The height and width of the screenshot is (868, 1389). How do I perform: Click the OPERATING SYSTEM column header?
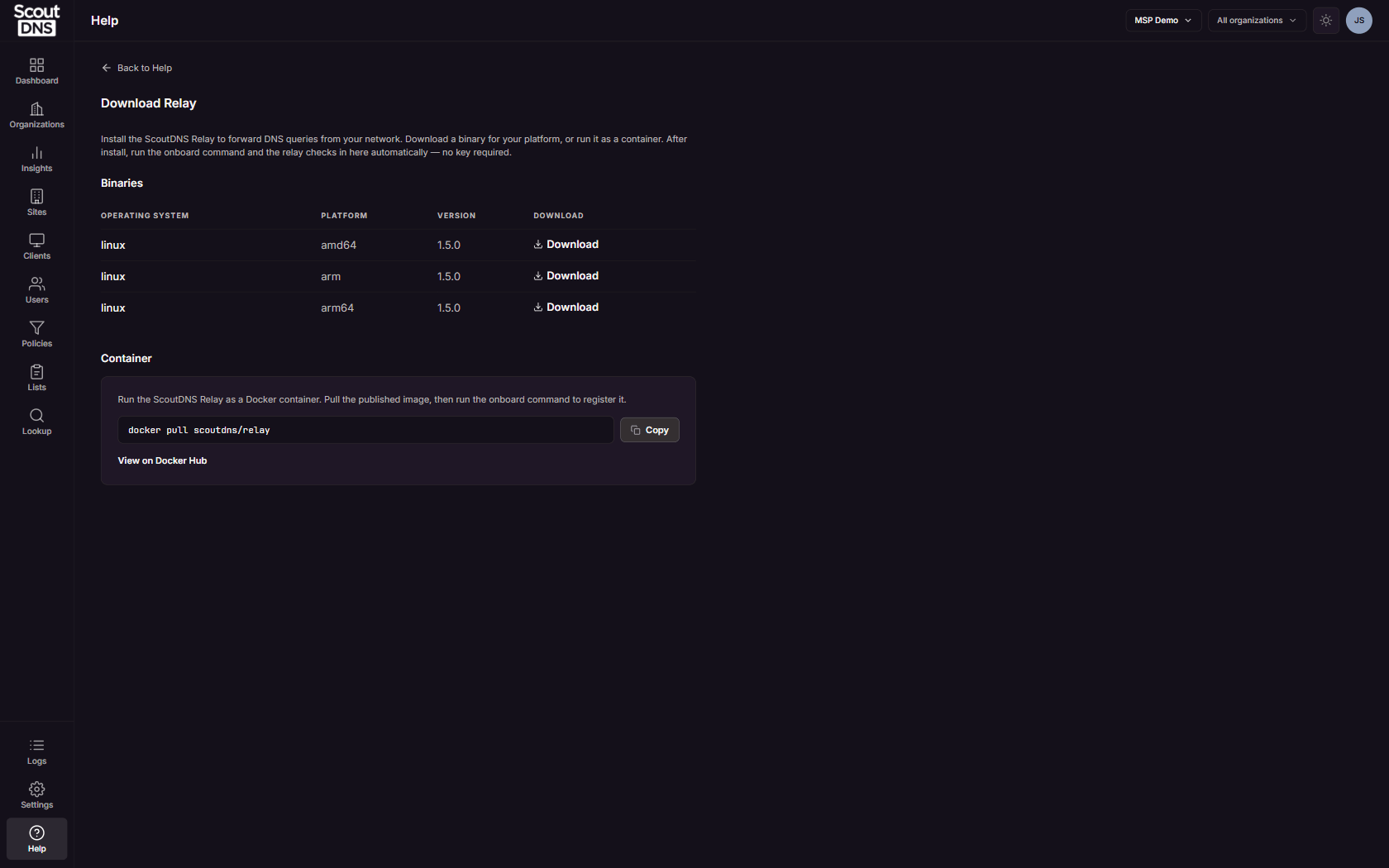[x=145, y=216]
